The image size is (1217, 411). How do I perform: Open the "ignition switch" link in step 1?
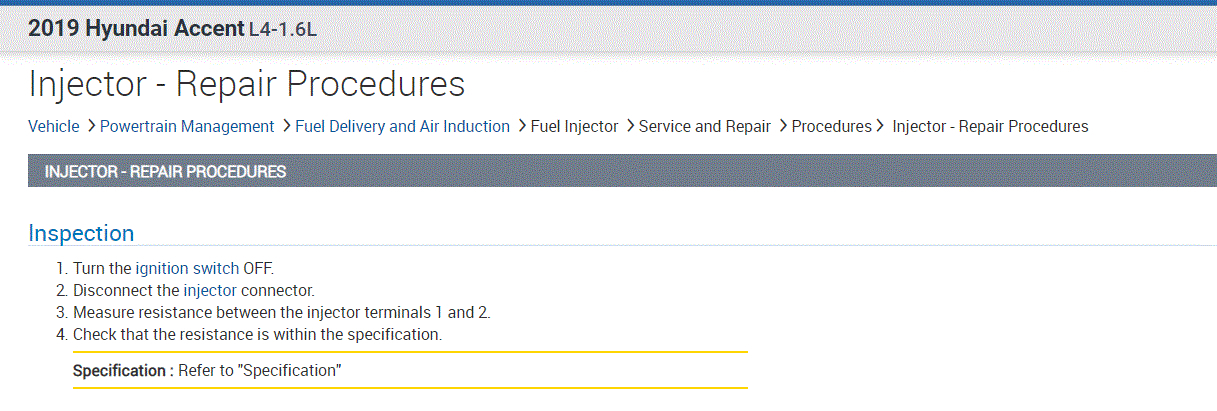pos(187,269)
